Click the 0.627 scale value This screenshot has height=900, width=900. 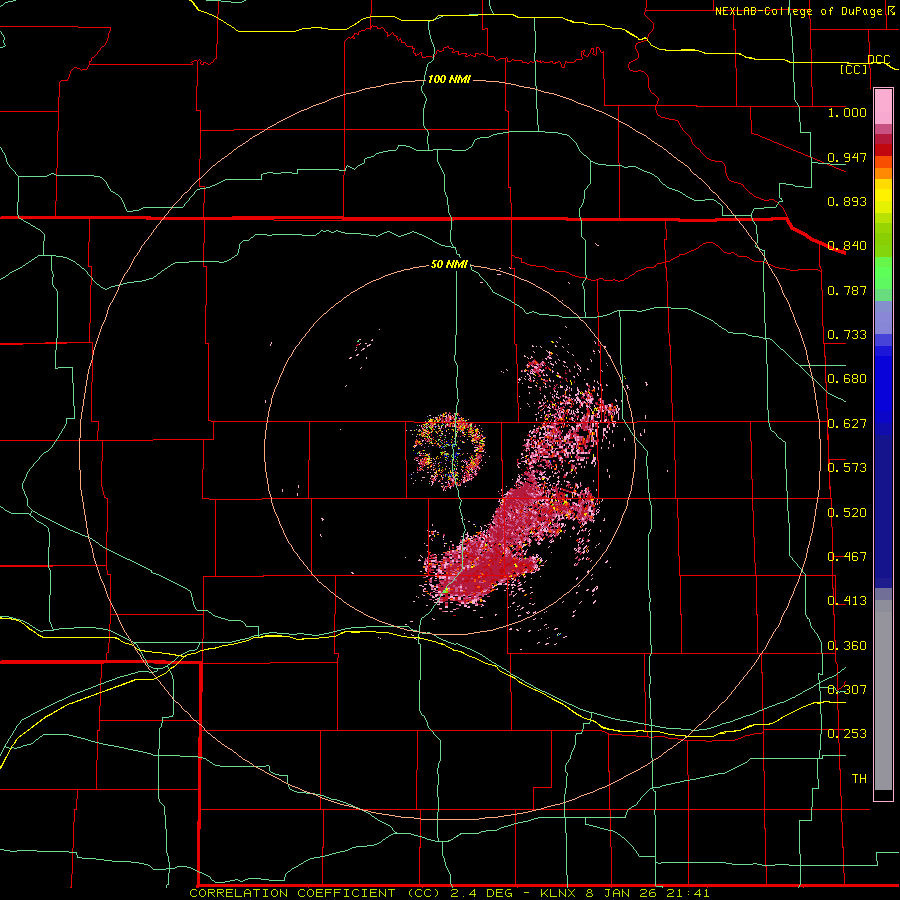coord(847,424)
